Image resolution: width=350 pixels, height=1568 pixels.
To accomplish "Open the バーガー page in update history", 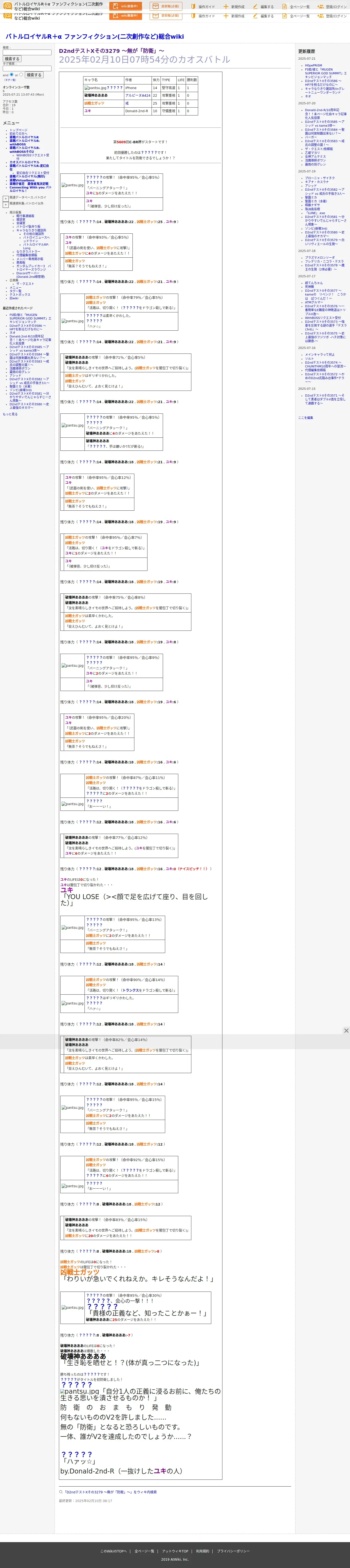I will pos(310,137).
